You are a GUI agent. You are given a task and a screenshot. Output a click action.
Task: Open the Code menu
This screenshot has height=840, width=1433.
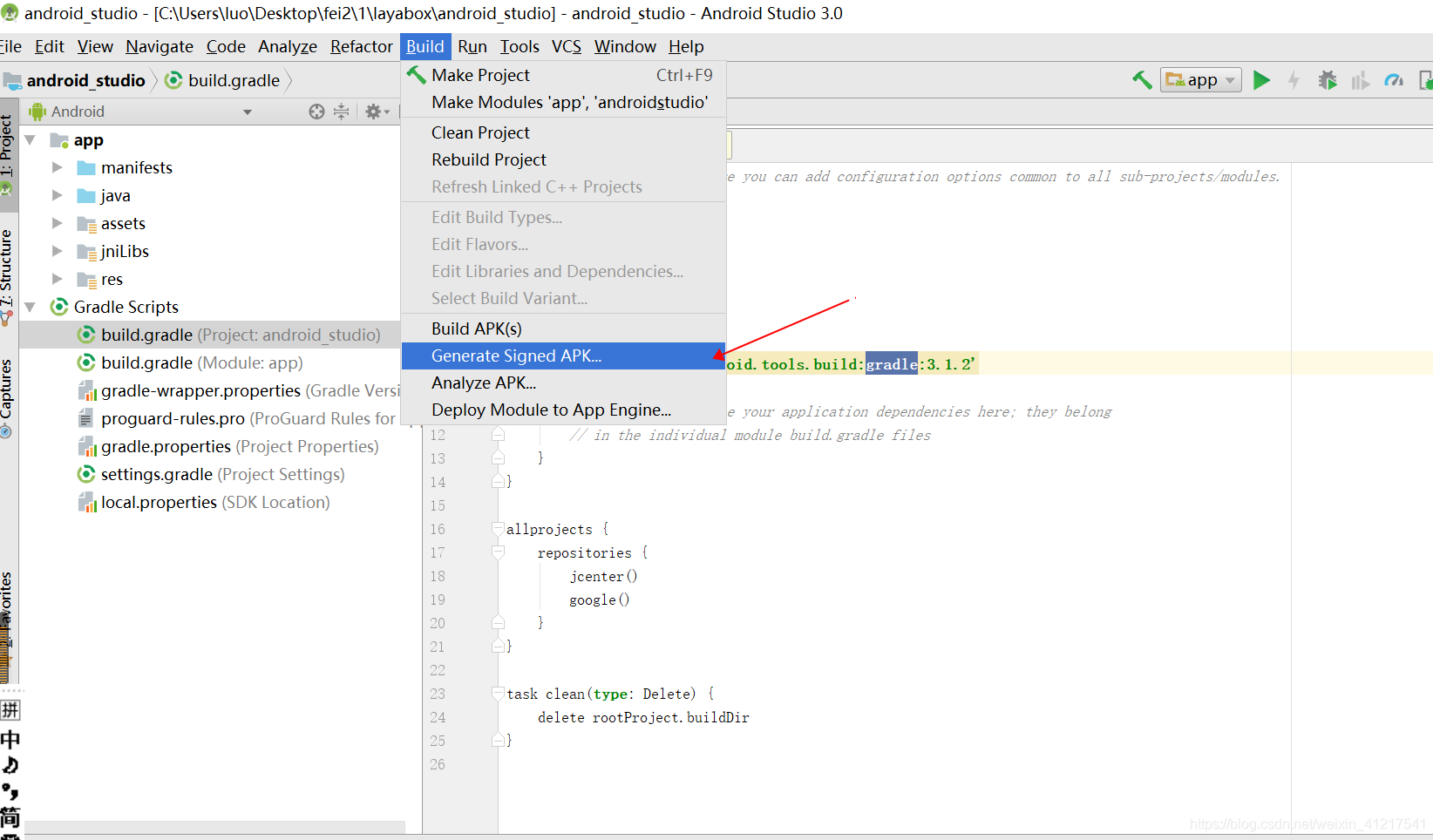pos(226,46)
